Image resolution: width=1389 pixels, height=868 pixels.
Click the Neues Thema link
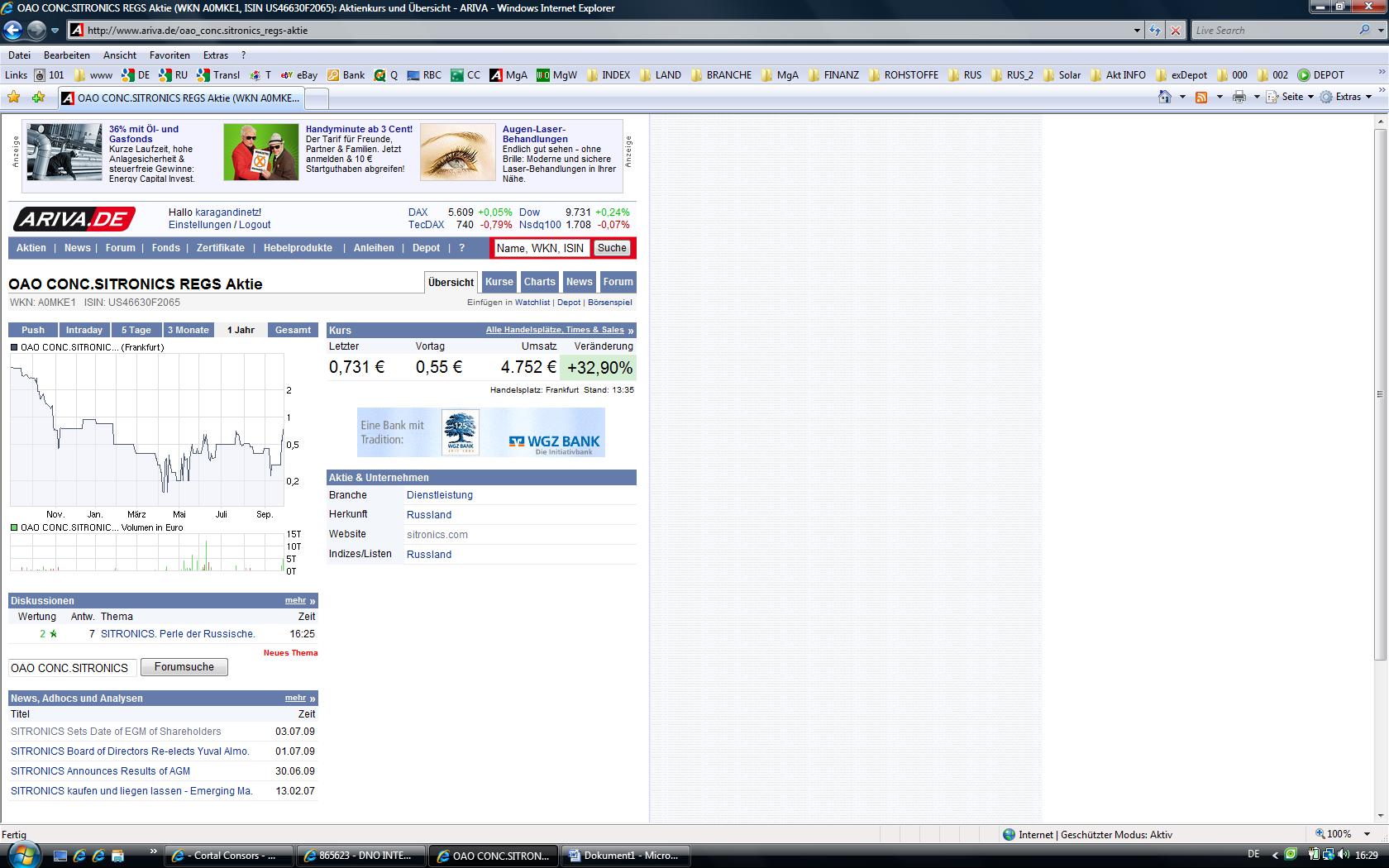coord(290,653)
